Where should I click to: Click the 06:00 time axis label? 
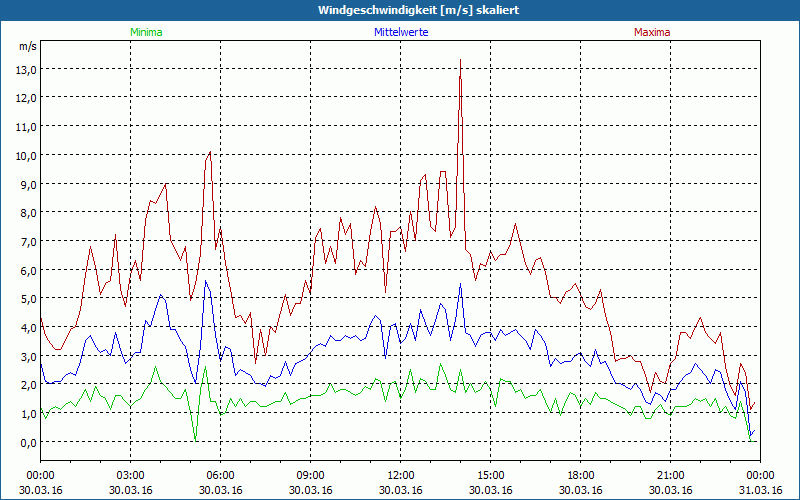tap(220, 476)
